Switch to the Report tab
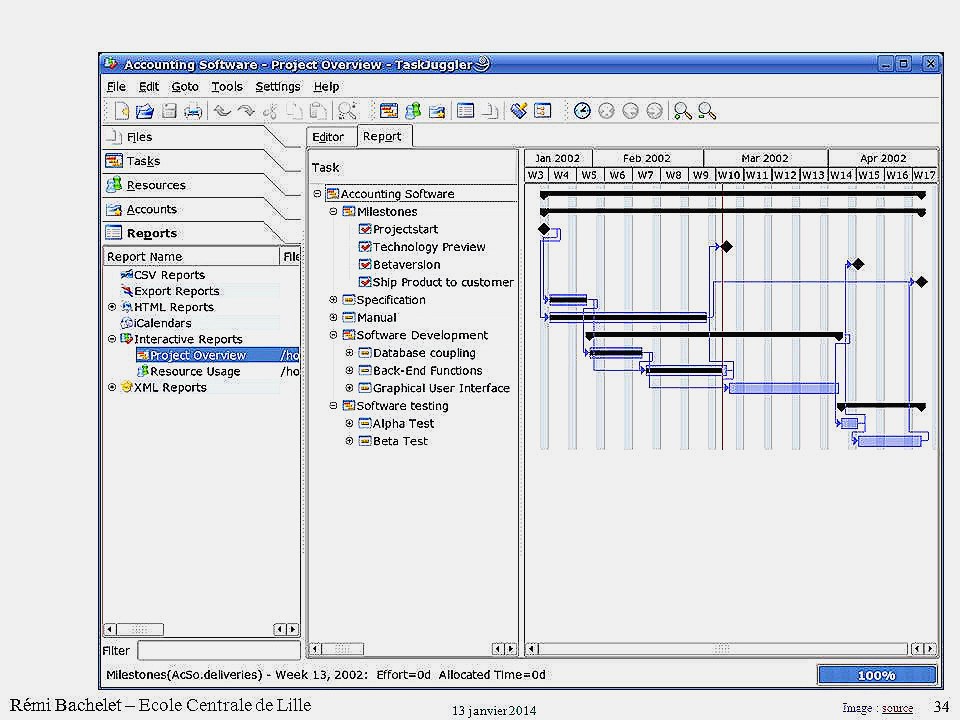This screenshot has height=720, width=960. point(382,136)
